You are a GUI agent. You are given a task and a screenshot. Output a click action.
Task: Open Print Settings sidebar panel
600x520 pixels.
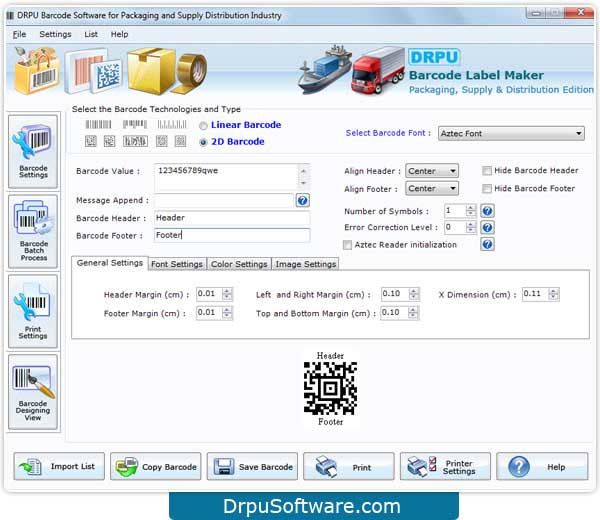[x=33, y=311]
